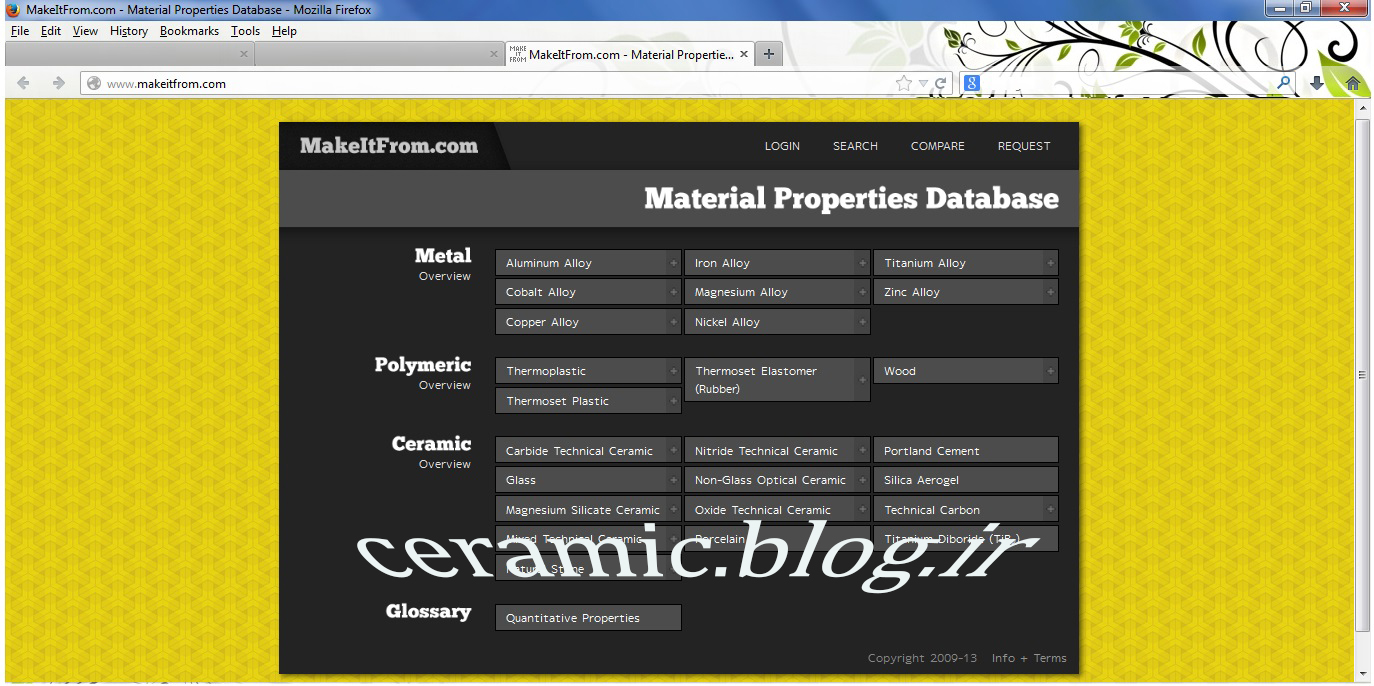Expand Aluminum Alloy plus icon
This screenshot has height=686, width=1374.
tap(673, 263)
